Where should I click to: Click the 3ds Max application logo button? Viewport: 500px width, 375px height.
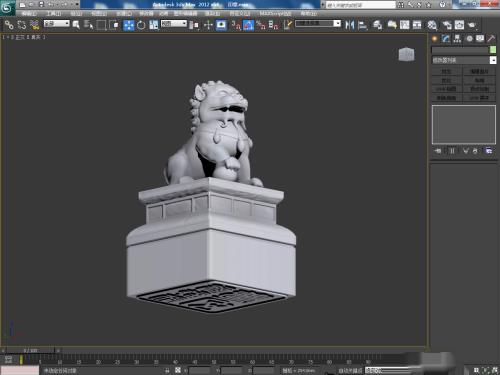click(7, 8)
